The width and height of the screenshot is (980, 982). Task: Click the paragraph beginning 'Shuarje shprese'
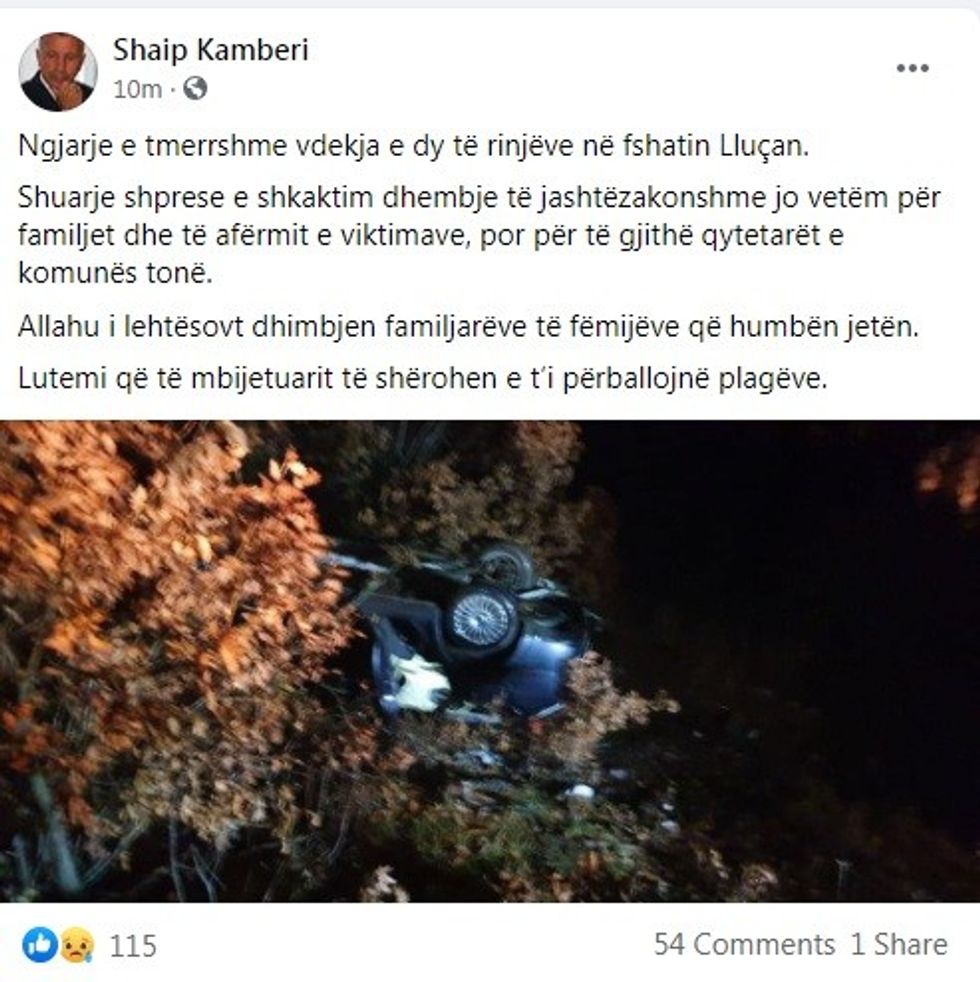click(479, 235)
